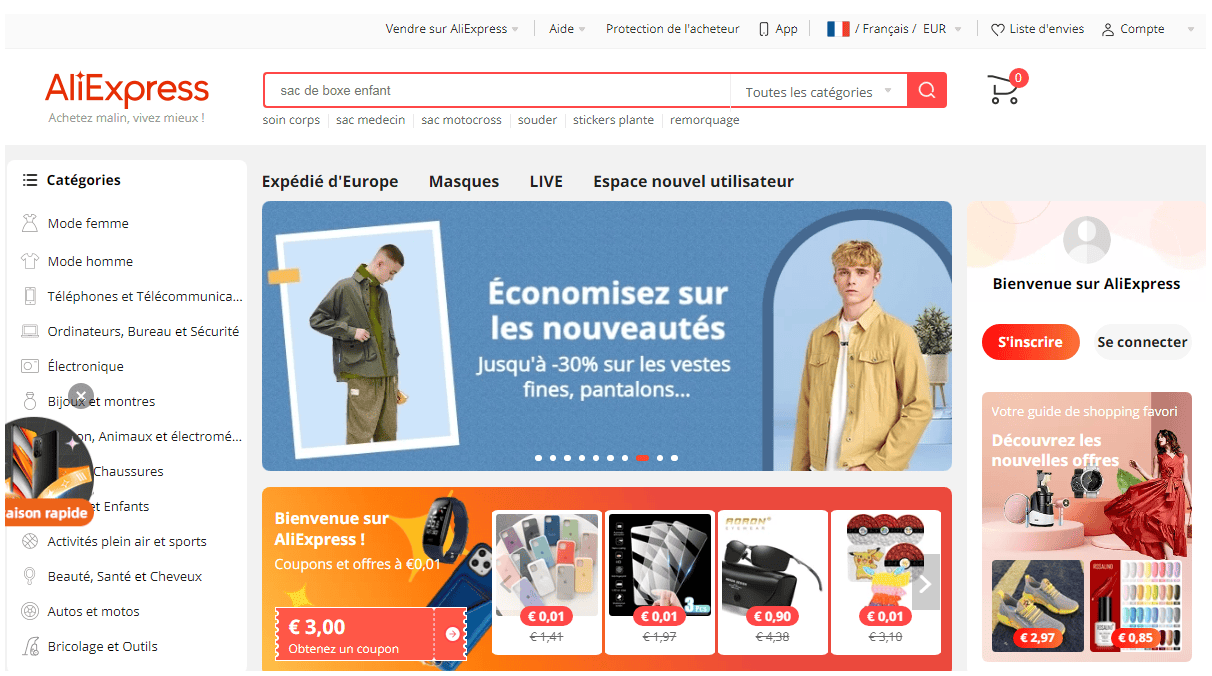Click the Se connecter button
Viewport: 1212px width, 676px height.
[1142, 342]
